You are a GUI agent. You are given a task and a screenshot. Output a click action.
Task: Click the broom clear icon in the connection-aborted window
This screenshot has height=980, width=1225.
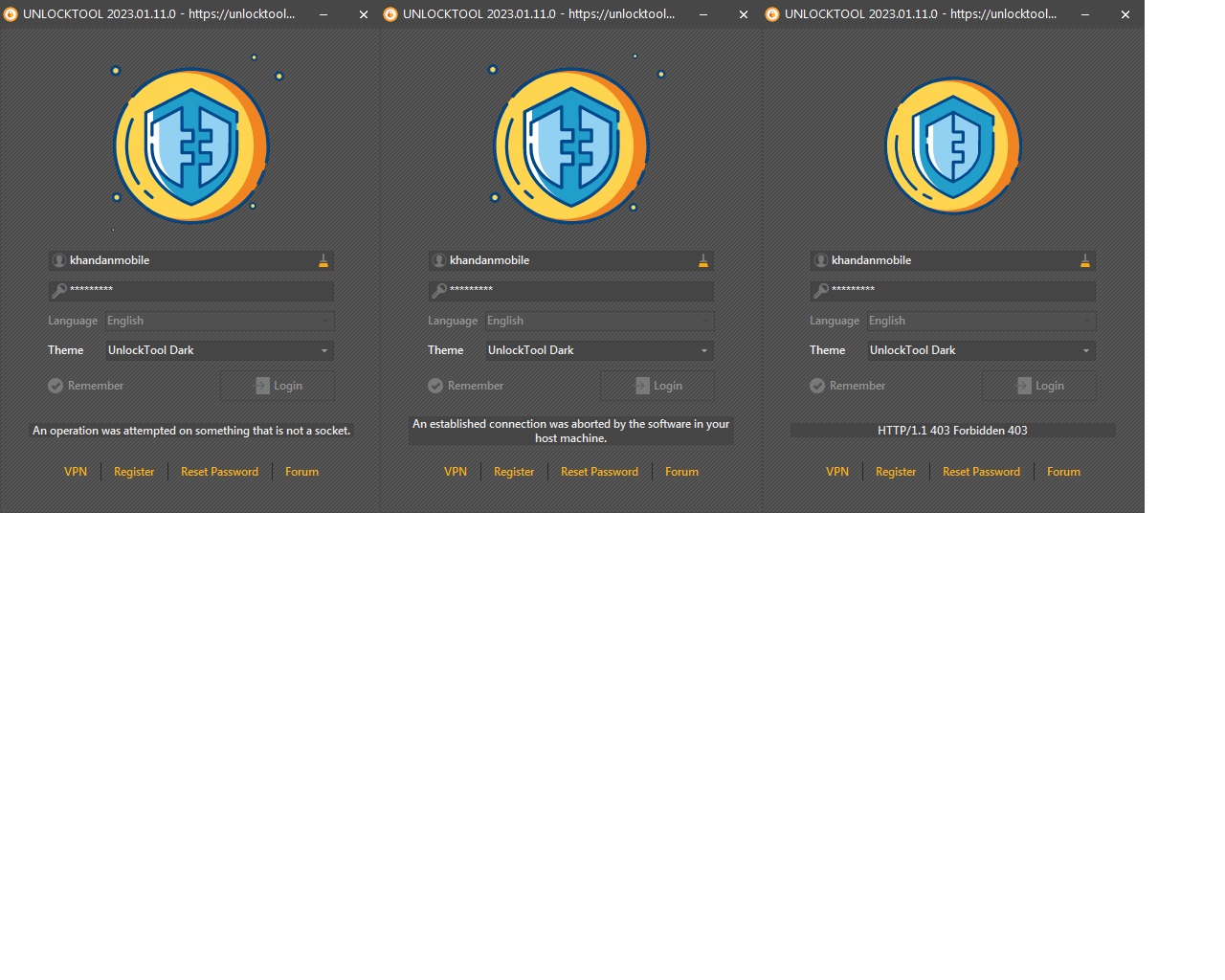click(703, 260)
